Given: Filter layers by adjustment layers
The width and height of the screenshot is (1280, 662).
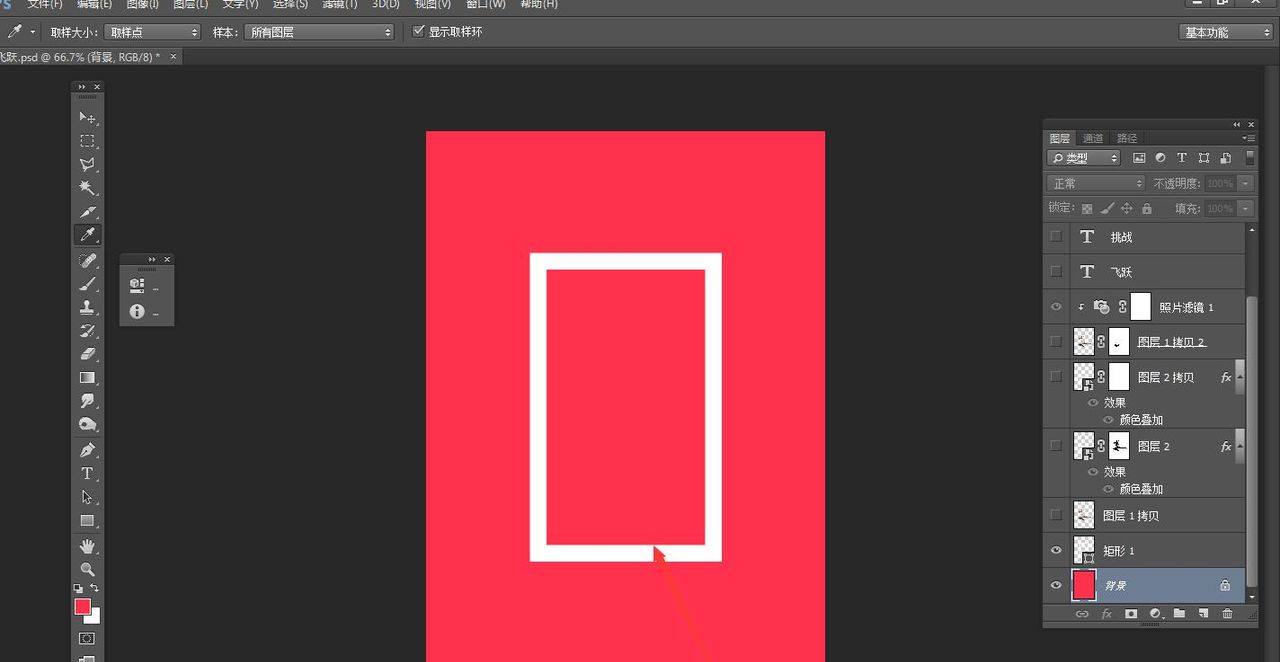Looking at the screenshot, I should coord(1160,158).
